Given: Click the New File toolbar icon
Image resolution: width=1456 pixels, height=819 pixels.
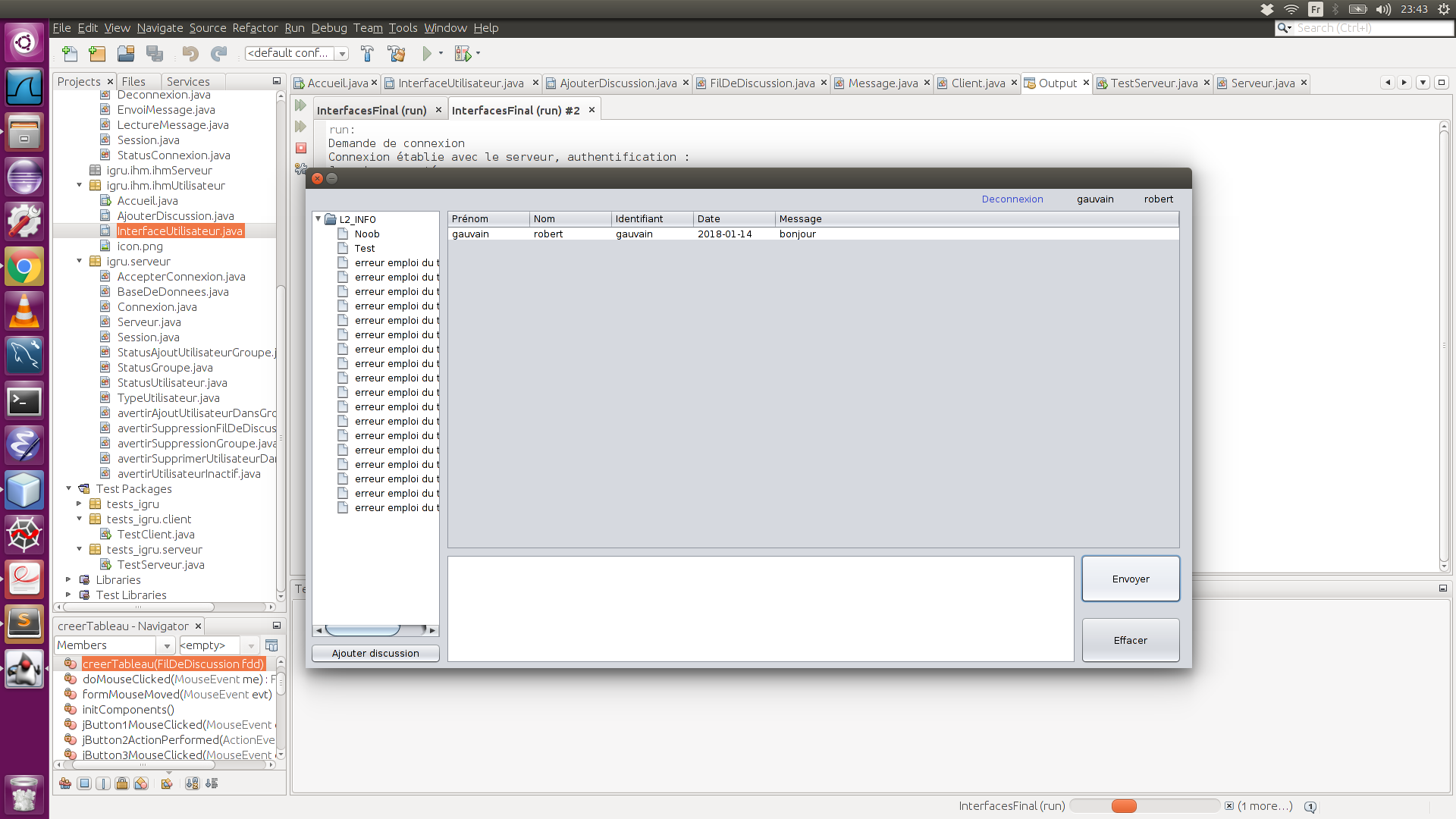Looking at the screenshot, I should [70, 53].
